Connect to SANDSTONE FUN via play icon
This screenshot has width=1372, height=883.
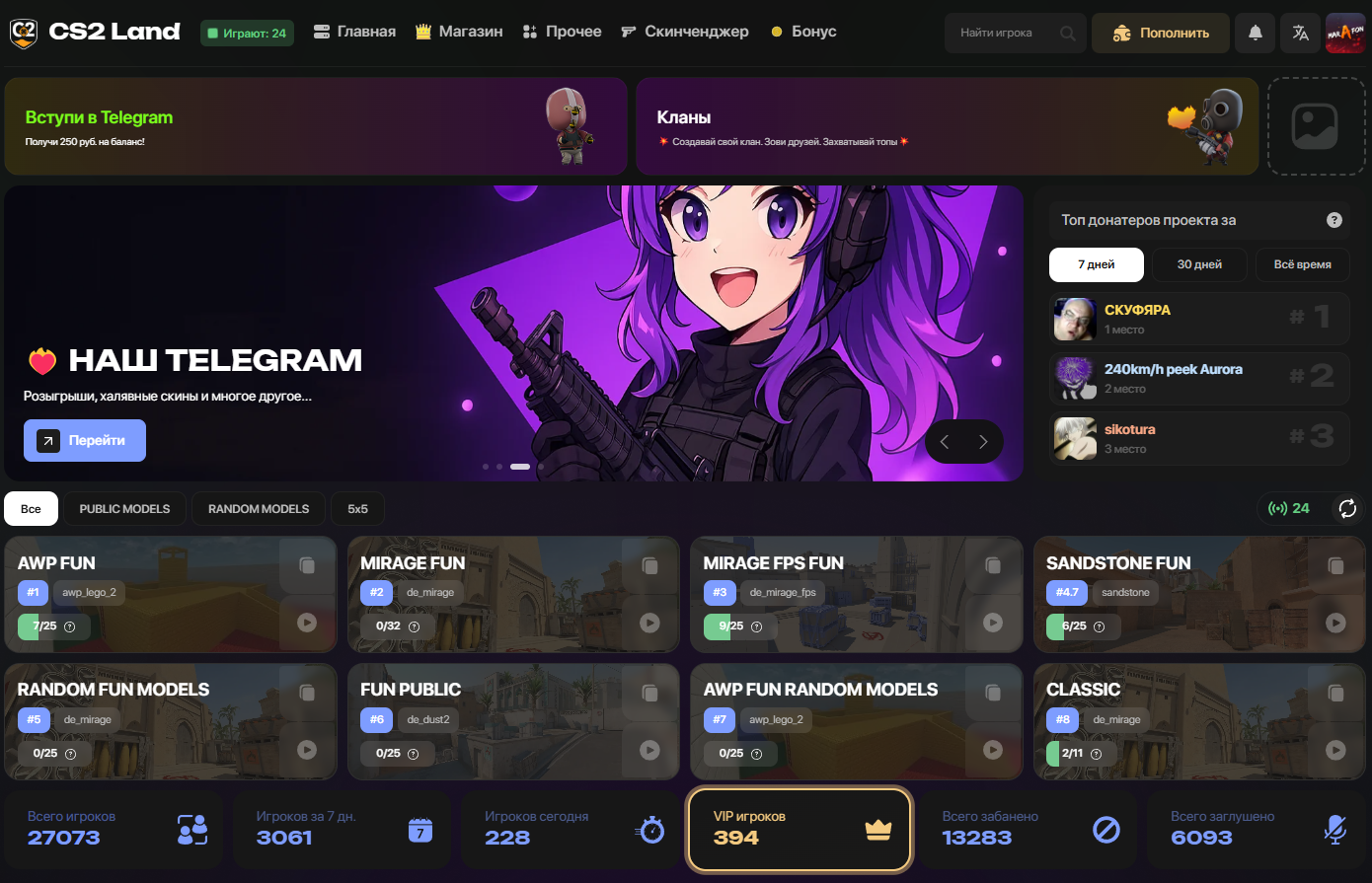click(x=1335, y=623)
